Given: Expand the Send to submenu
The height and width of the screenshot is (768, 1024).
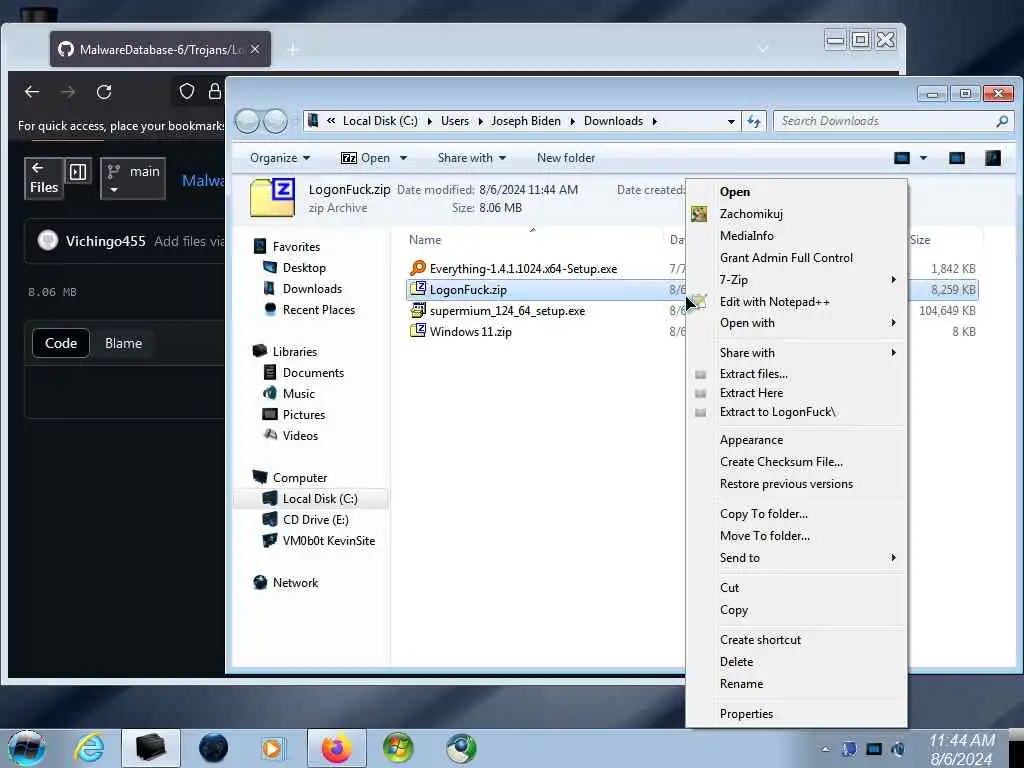Looking at the screenshot, I should click(797, 558).
